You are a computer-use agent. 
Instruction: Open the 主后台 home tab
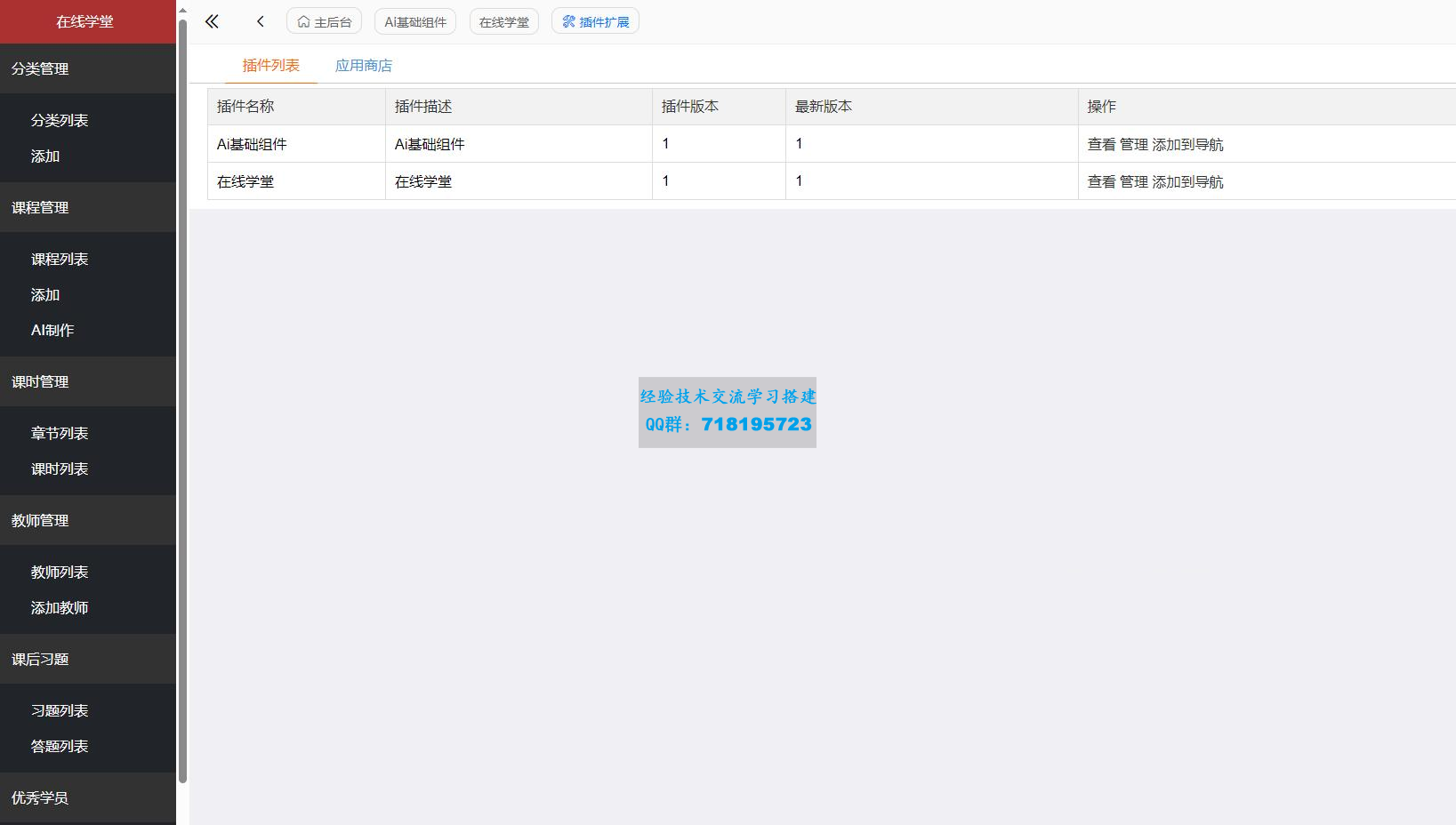[325, 21]
